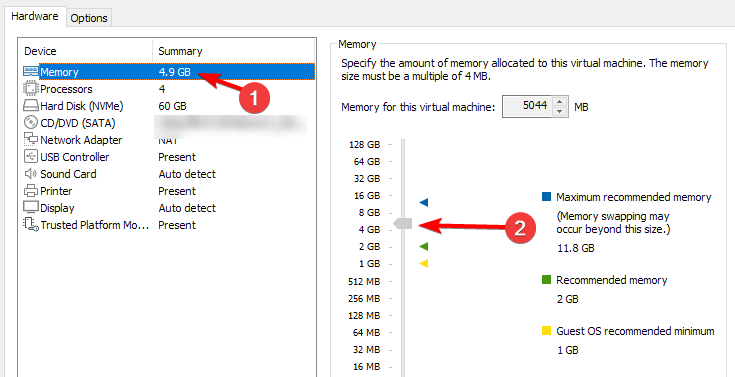Click the memory slider thumb

(403, 224)
